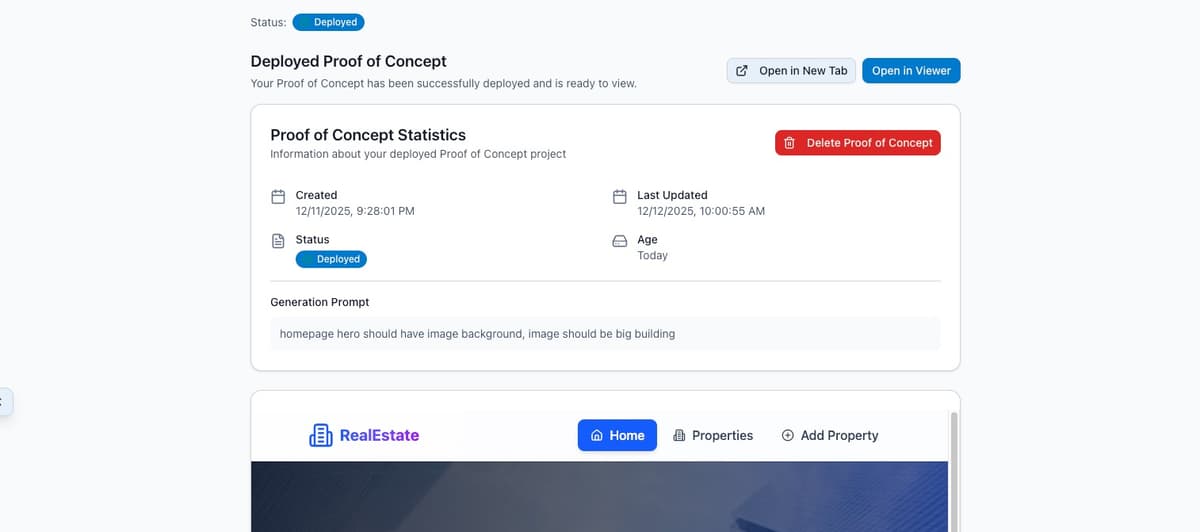
Task: Click the generation prompt text box
Action: pyautogui.click(x=605, y=334)
